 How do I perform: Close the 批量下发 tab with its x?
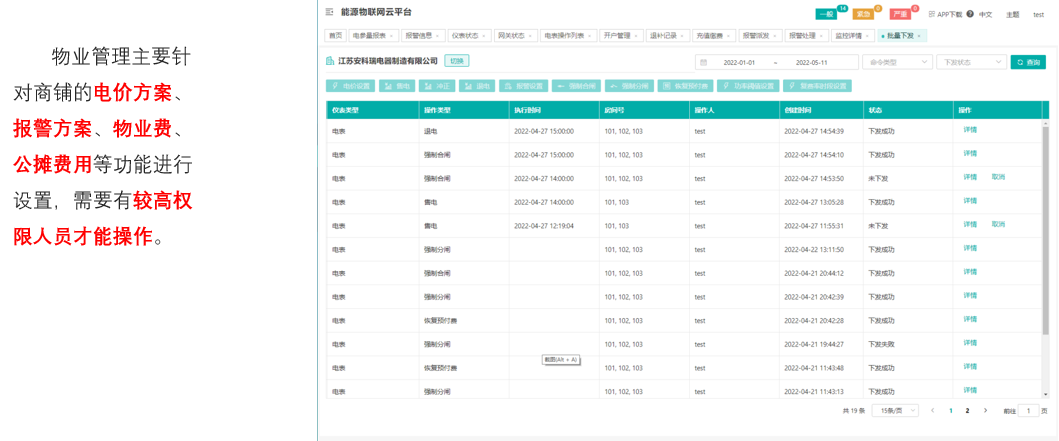(x=919, y=36)
